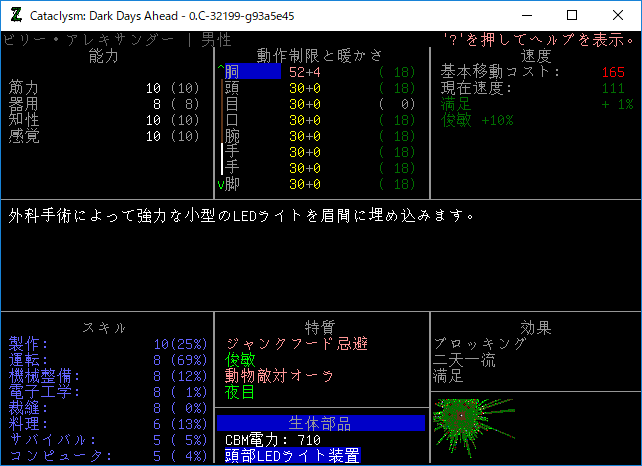
Task: Click the down caret beside the 脚 row
Action: pos(221,184)
